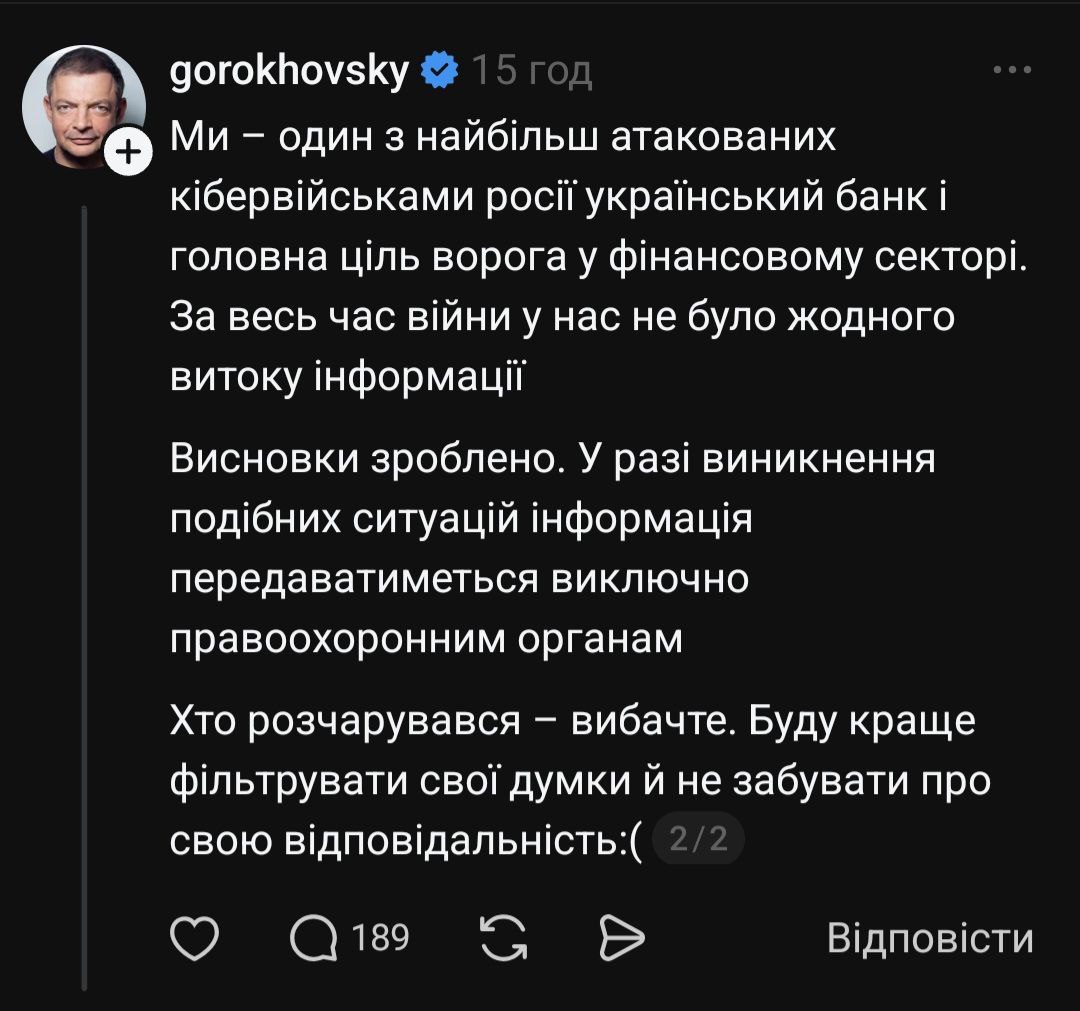Open the three-dot more options menu
The height and width of the screenshot is (1011, 1080).
coord(1011,71)
